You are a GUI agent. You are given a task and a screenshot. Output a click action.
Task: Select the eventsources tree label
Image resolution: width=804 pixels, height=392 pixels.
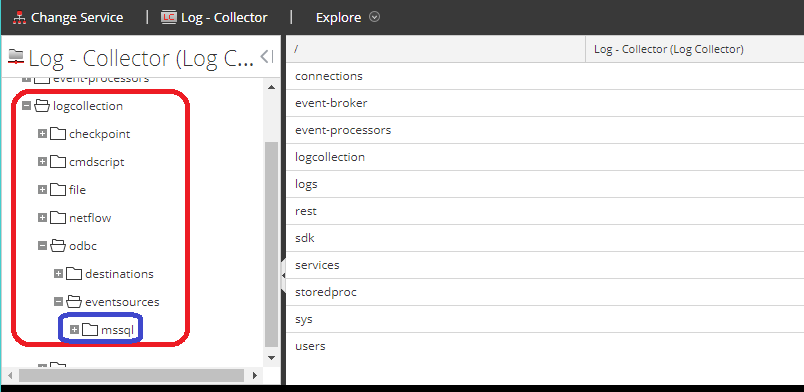pyautogui.click(x=122, y=302)
